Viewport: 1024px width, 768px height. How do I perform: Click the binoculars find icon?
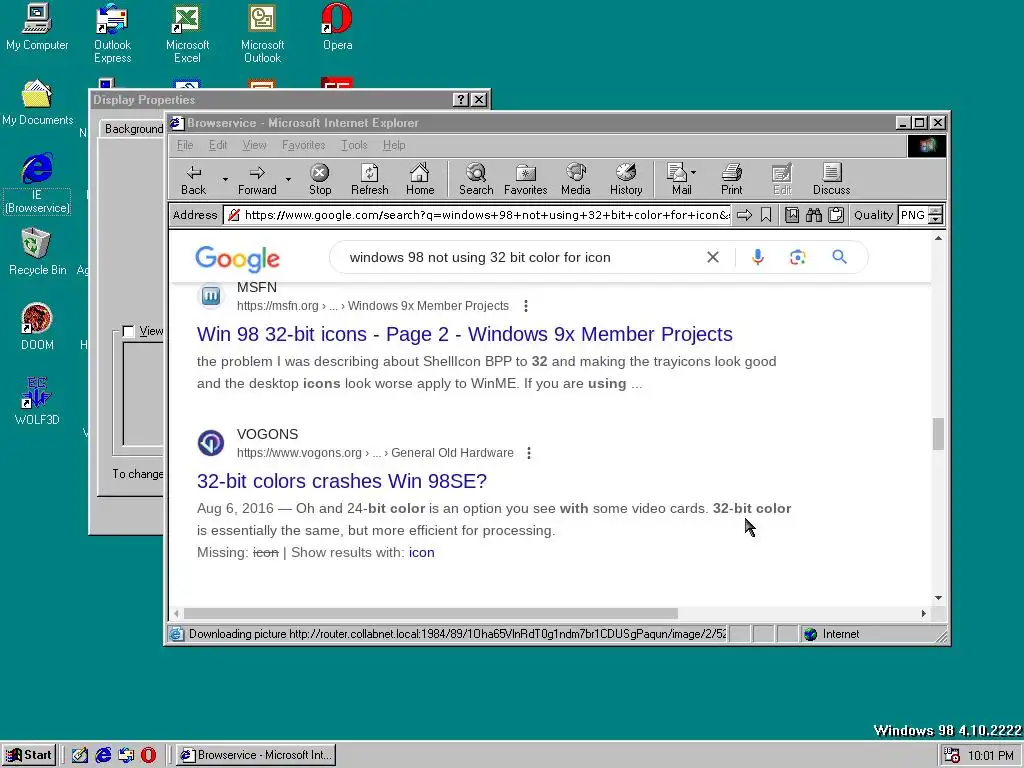coord(814,215)
